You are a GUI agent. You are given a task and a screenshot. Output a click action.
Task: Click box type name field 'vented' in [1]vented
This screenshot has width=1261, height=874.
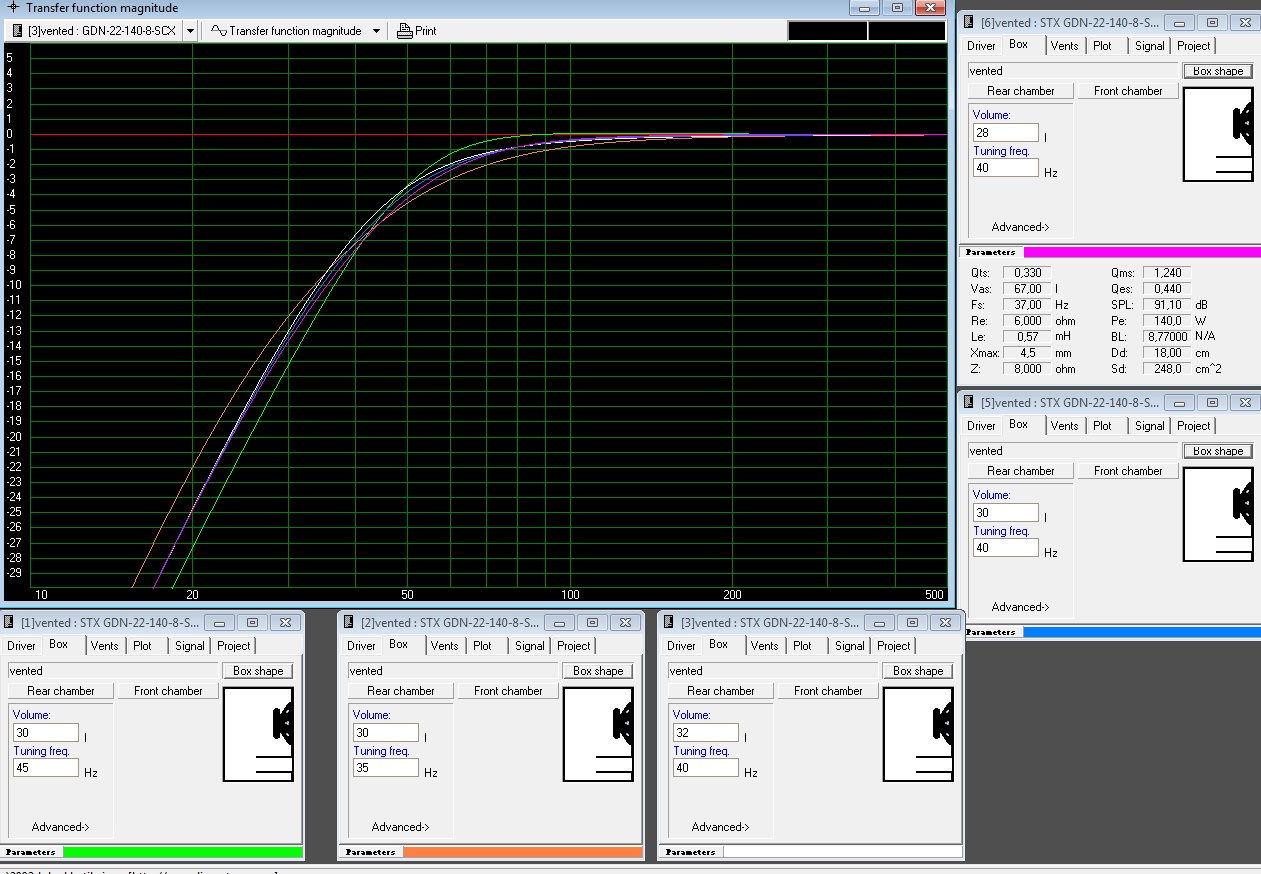click(x=112, y=671)
